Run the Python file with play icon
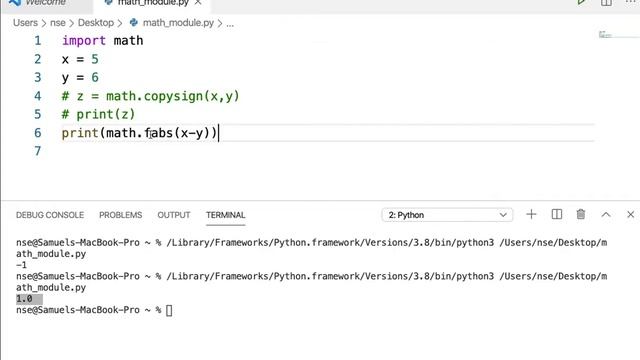This screenshot has height=360, width=640. [582, 2]
